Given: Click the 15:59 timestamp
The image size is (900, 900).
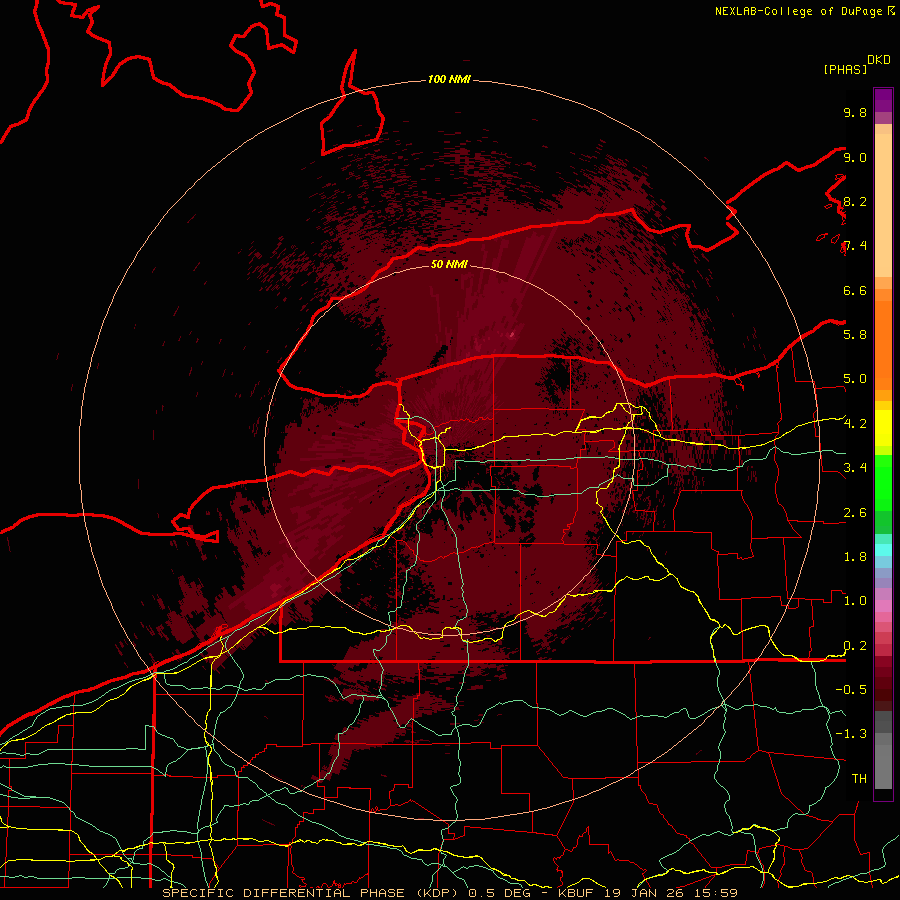Looking at the screenshot, I should (715, 893).
